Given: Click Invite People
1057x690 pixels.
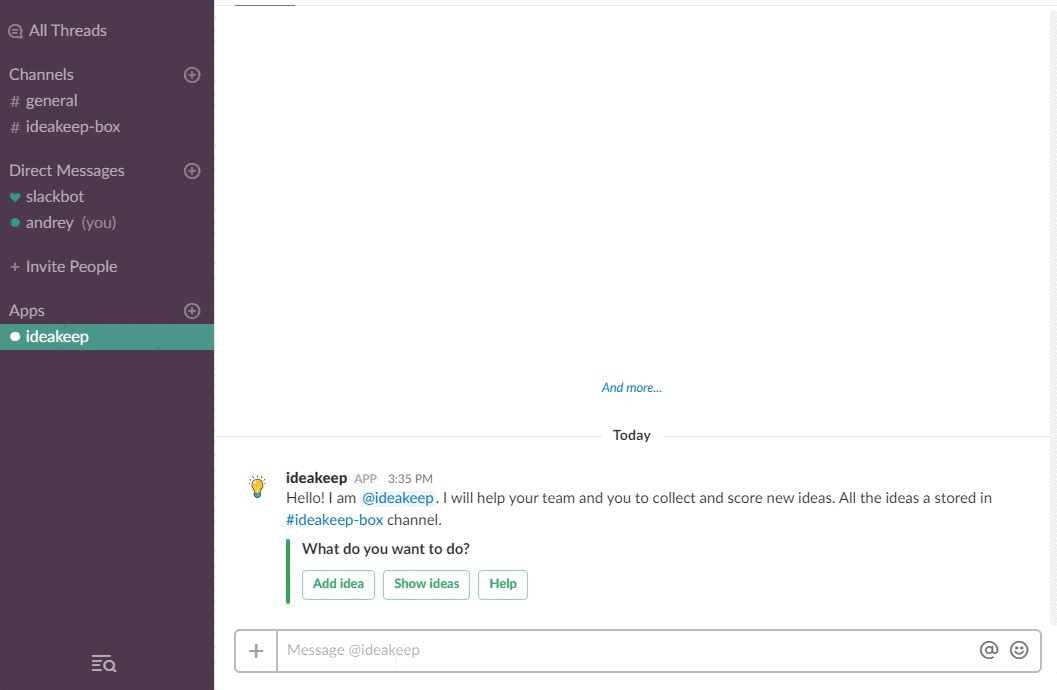Looking at the screenshot, I should point(71,267).
